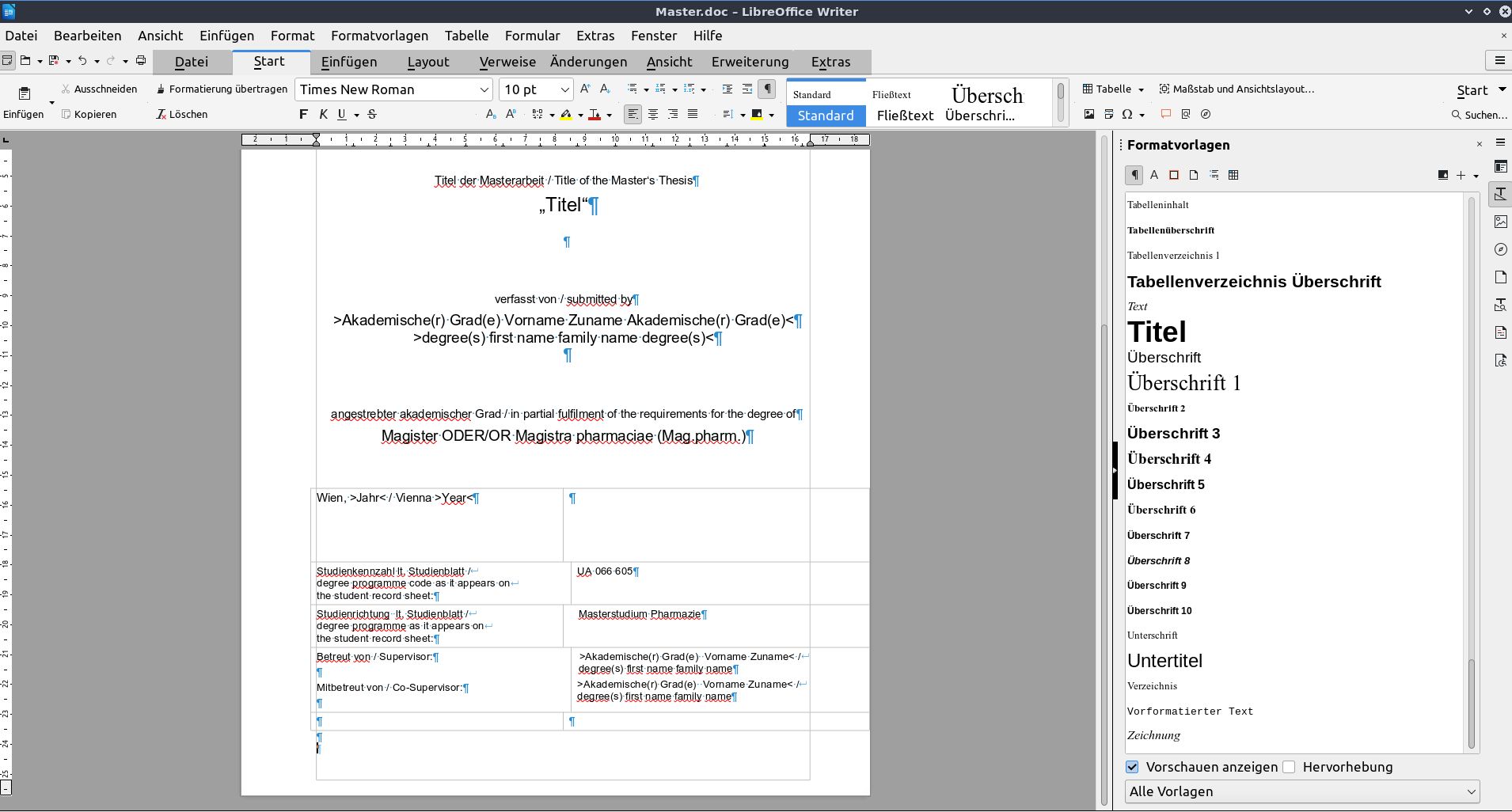Open the font size dropdown
The width and height of the screenshot is (1512, 812).
click(564, 89)
